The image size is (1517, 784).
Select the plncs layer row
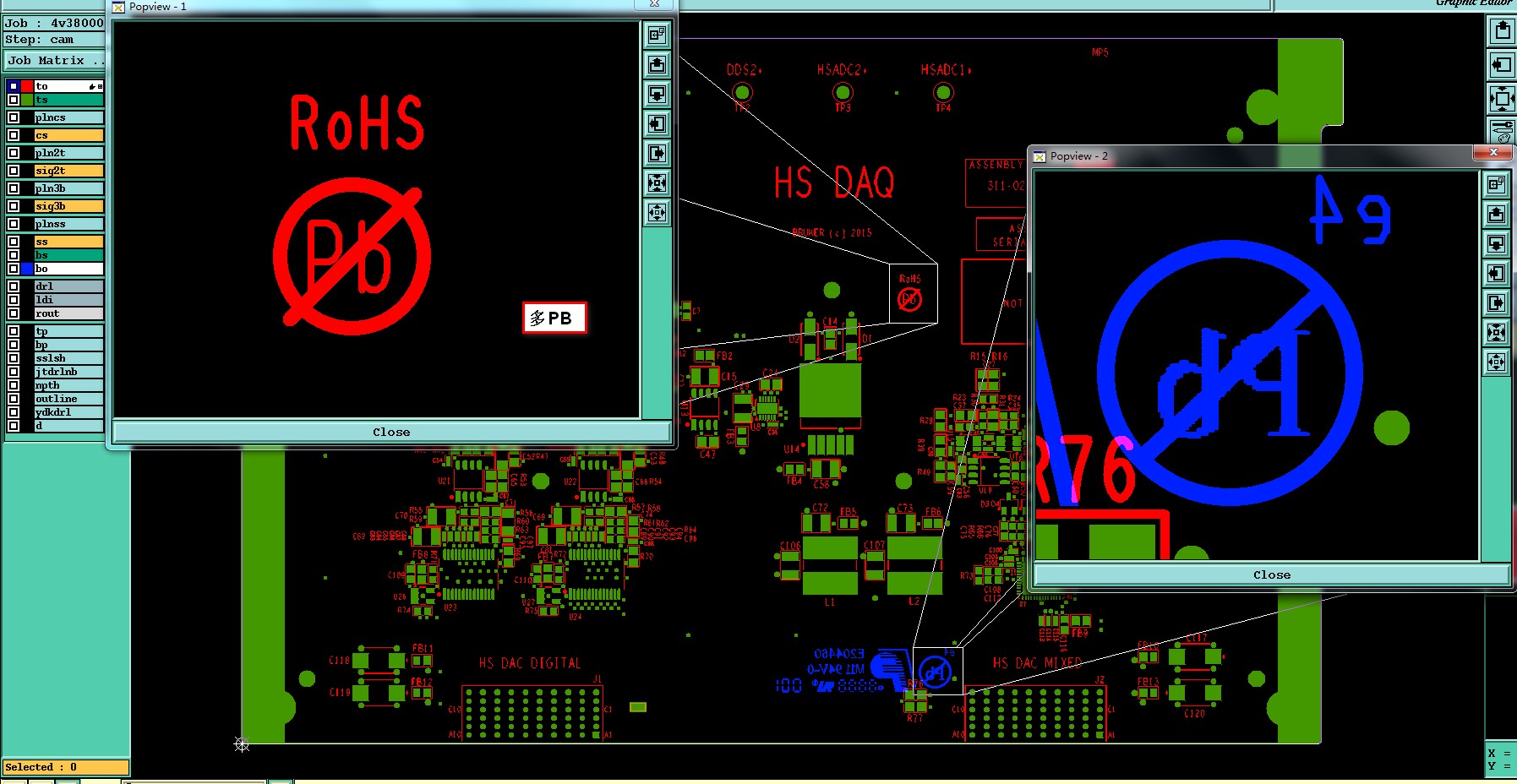(68, 117)
